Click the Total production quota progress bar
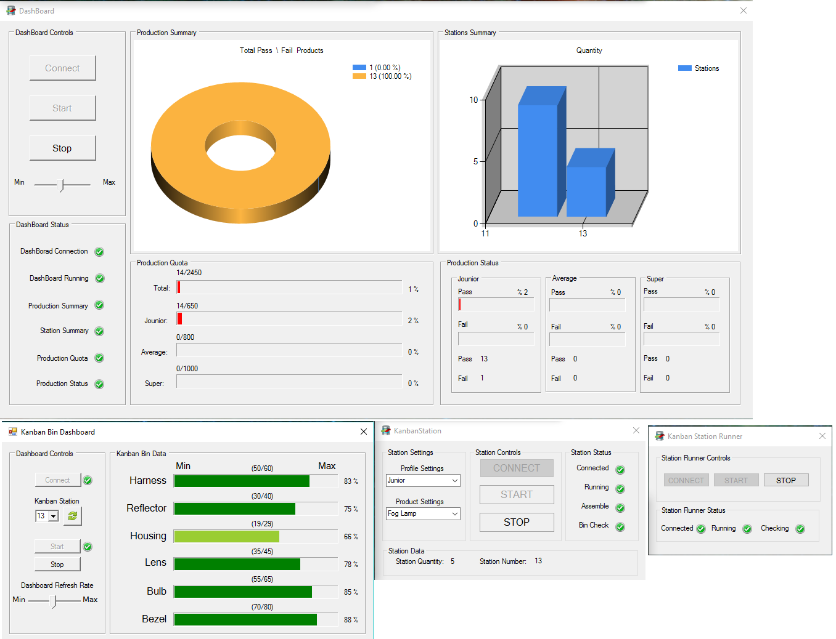 [290, 287]
